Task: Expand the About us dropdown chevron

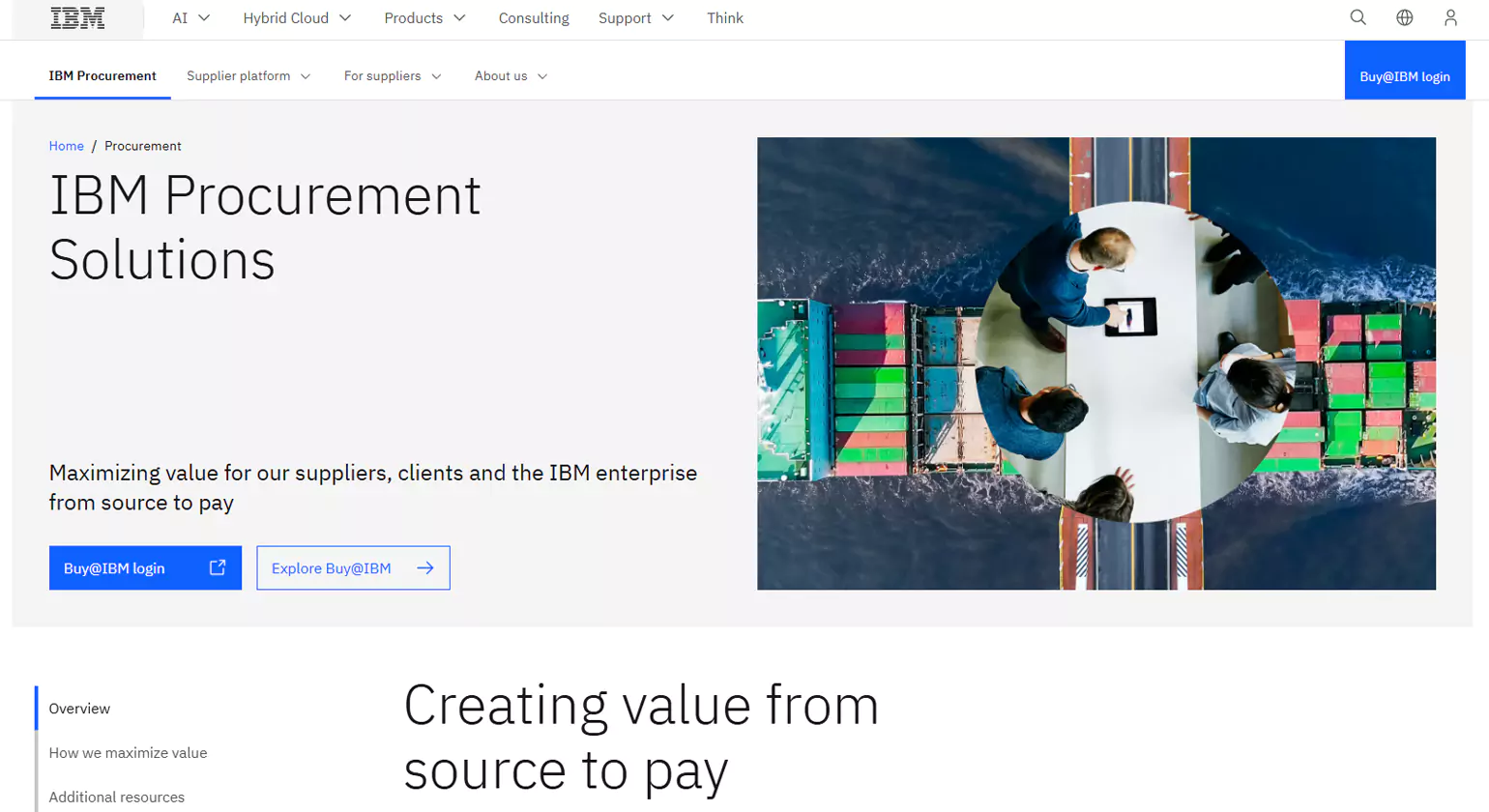Action: tap(542, 76)
